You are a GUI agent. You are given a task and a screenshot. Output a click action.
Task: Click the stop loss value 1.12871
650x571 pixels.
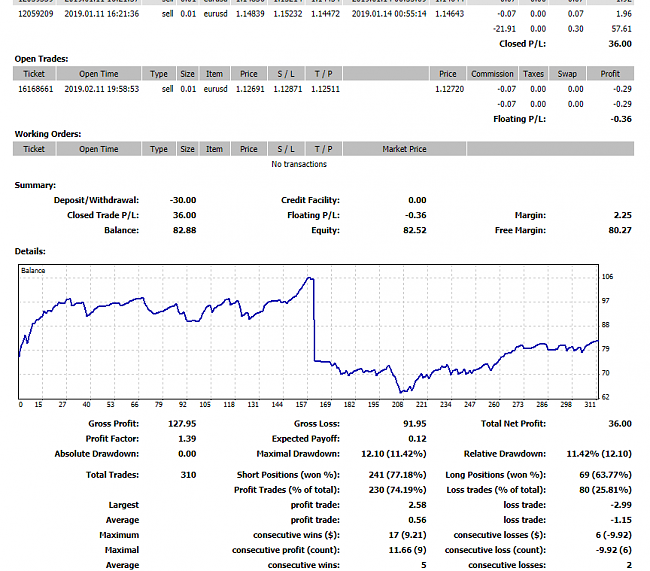(288, 89)
